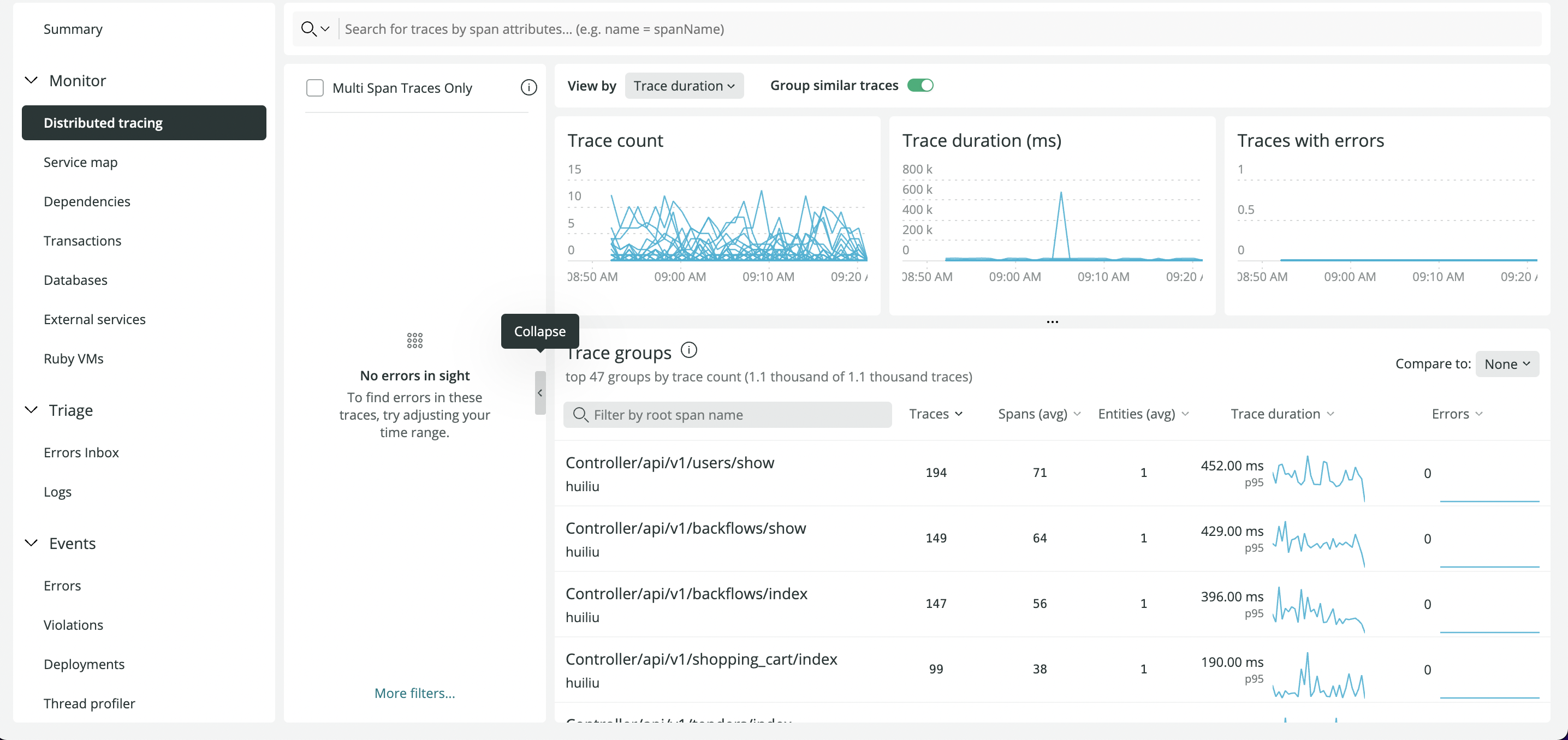Click the 99 traces count cell

coord(936,670)
